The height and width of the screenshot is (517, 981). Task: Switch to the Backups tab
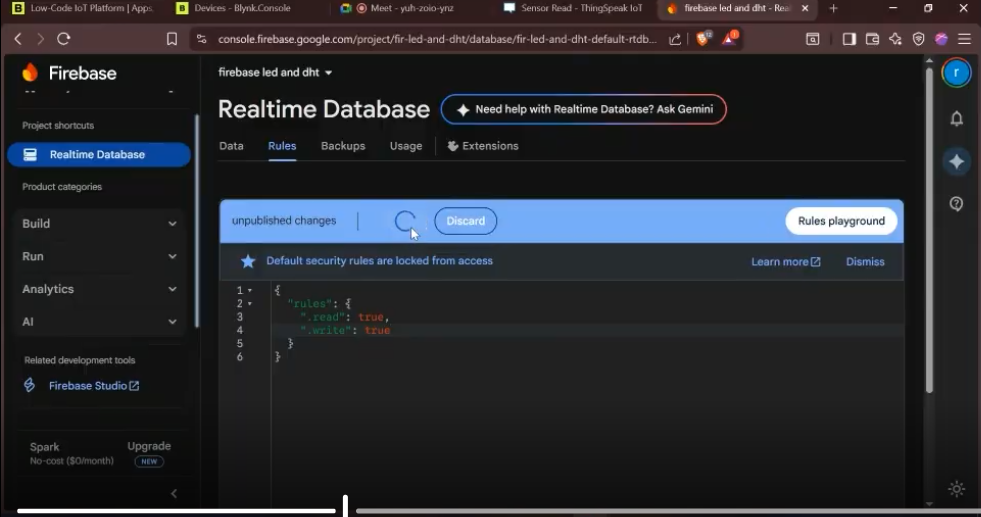pyautogui.click(x=343, y=146)
